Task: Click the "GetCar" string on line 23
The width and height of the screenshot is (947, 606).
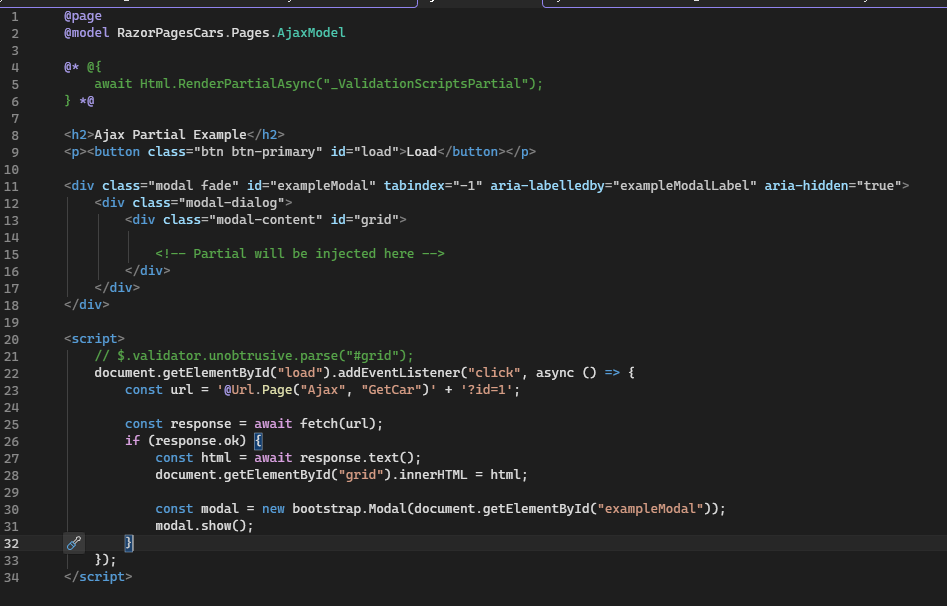Action: [391, 390]
